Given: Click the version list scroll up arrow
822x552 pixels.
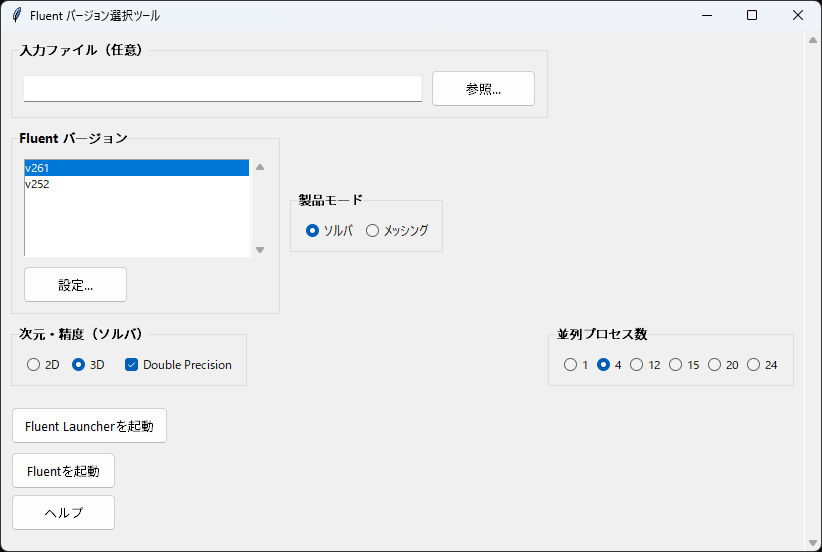Looking at the screenshot, I should (x=260, y=167).
